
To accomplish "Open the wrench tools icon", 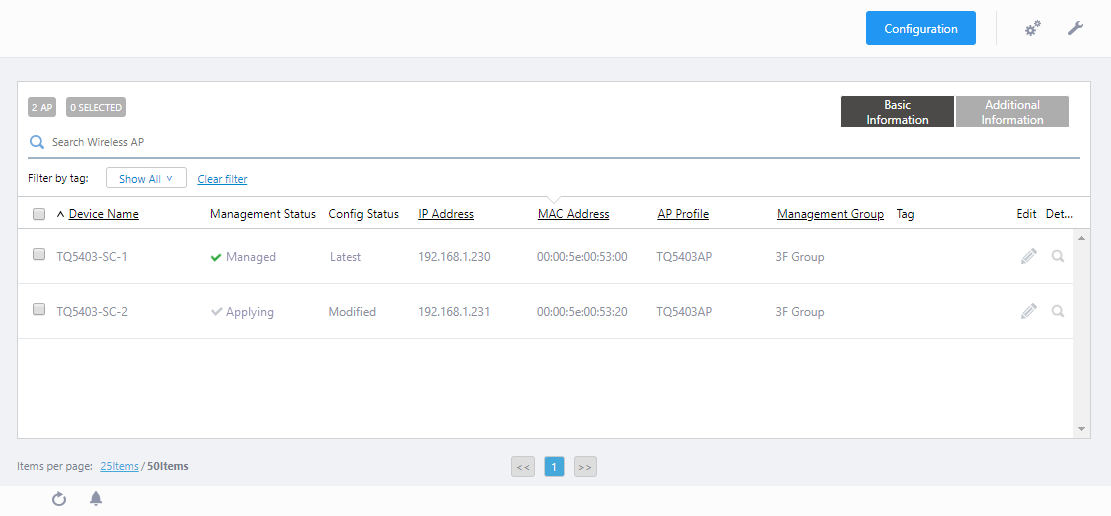I will [1075, 29].
